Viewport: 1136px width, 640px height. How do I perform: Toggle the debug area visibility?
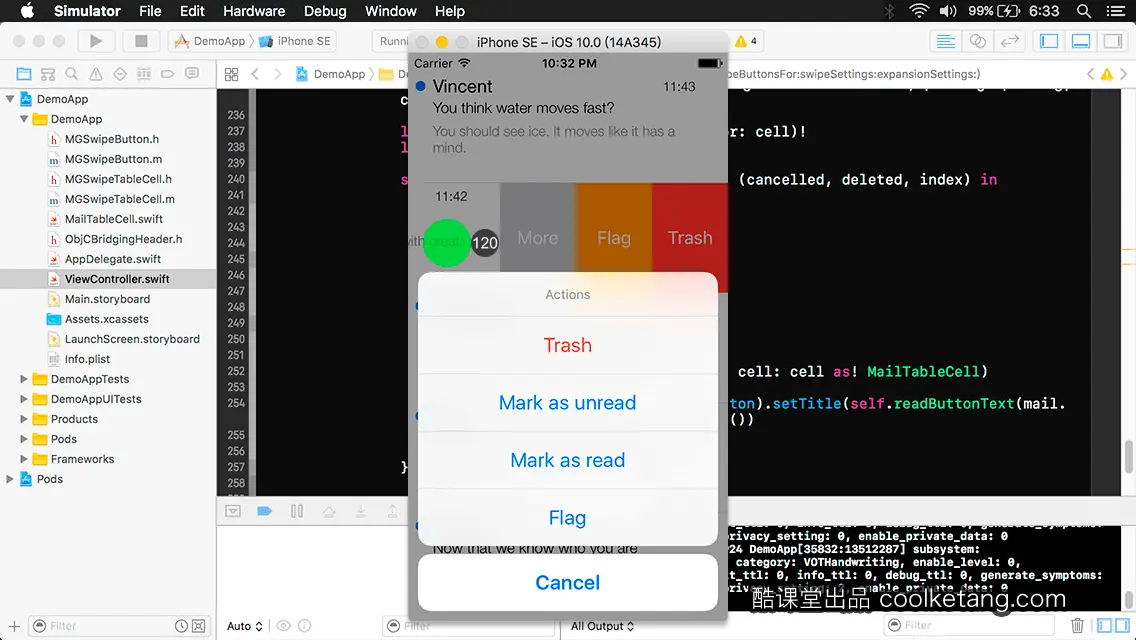1081,41
